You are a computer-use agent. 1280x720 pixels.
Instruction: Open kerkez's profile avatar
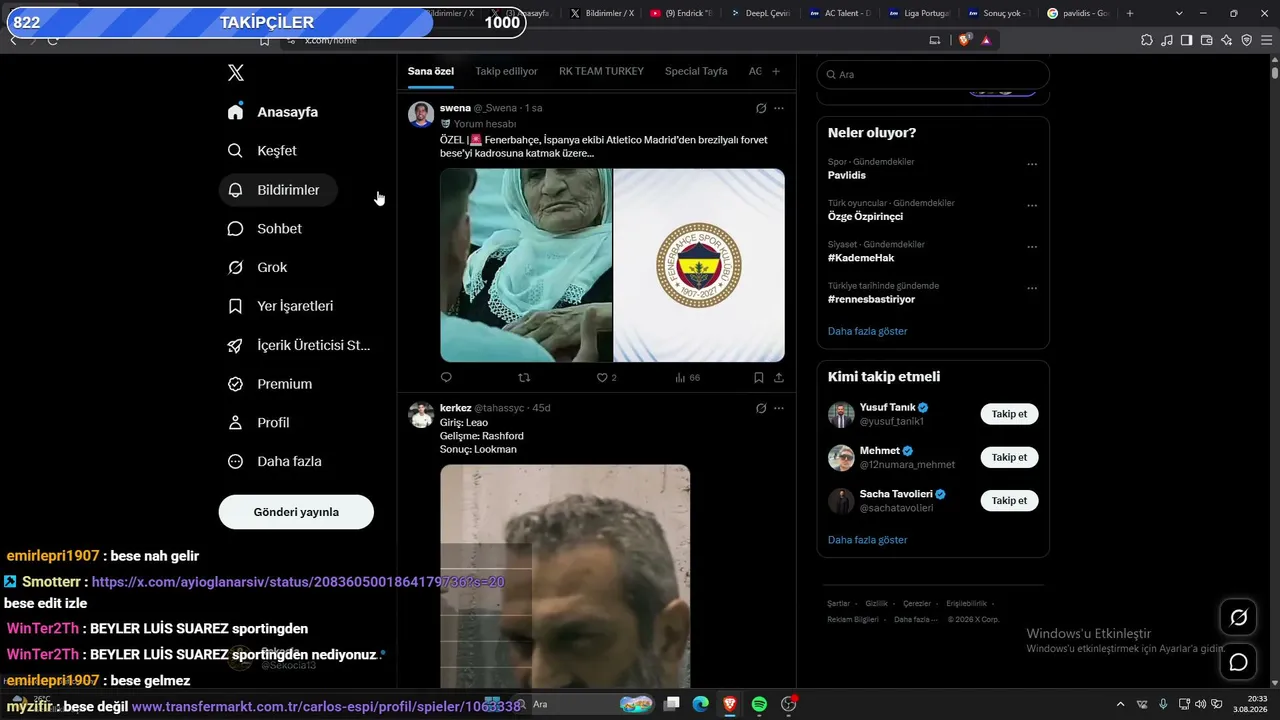421,415
